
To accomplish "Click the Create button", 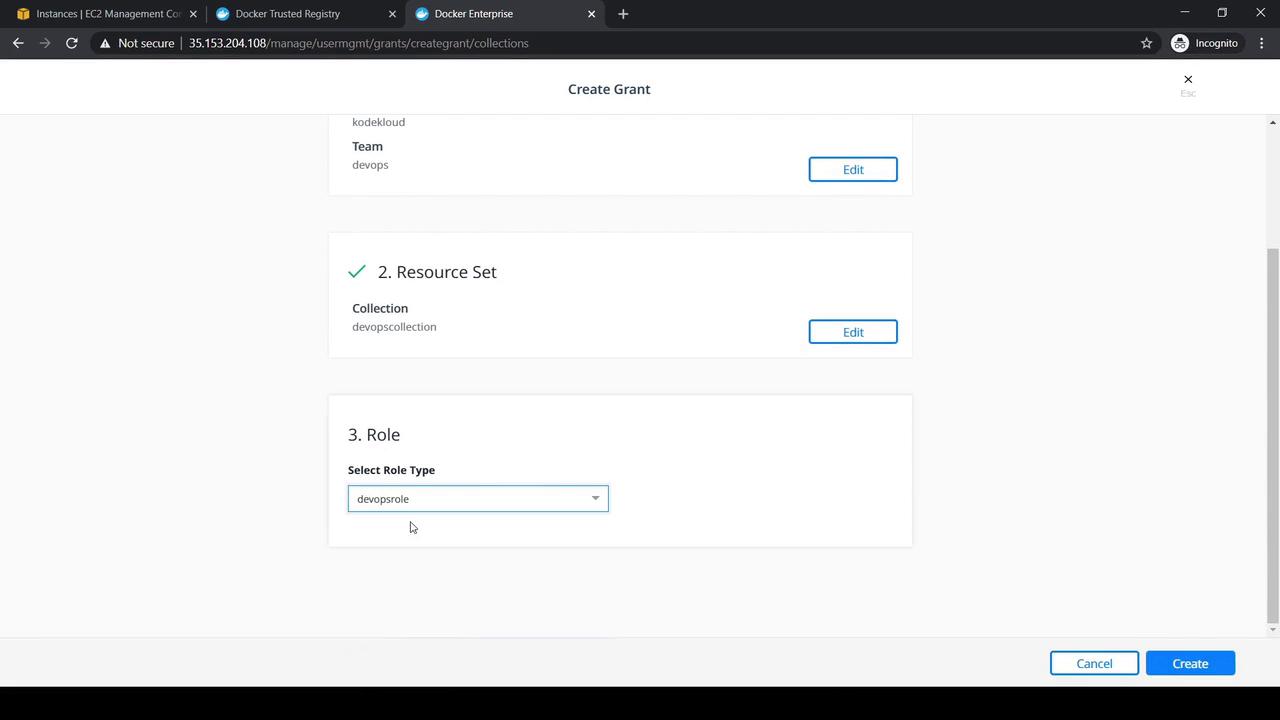I will [1190, 664].
